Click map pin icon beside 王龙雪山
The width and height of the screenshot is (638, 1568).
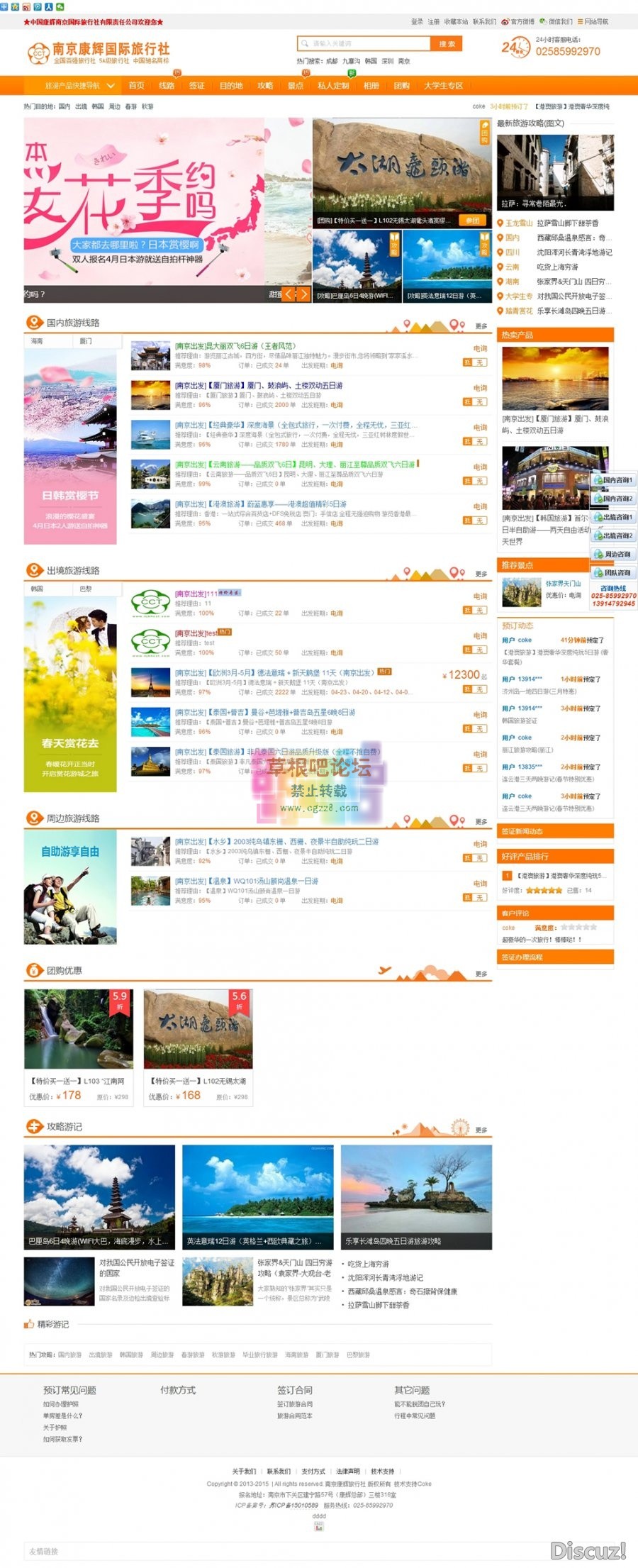[x=500, y=223]
